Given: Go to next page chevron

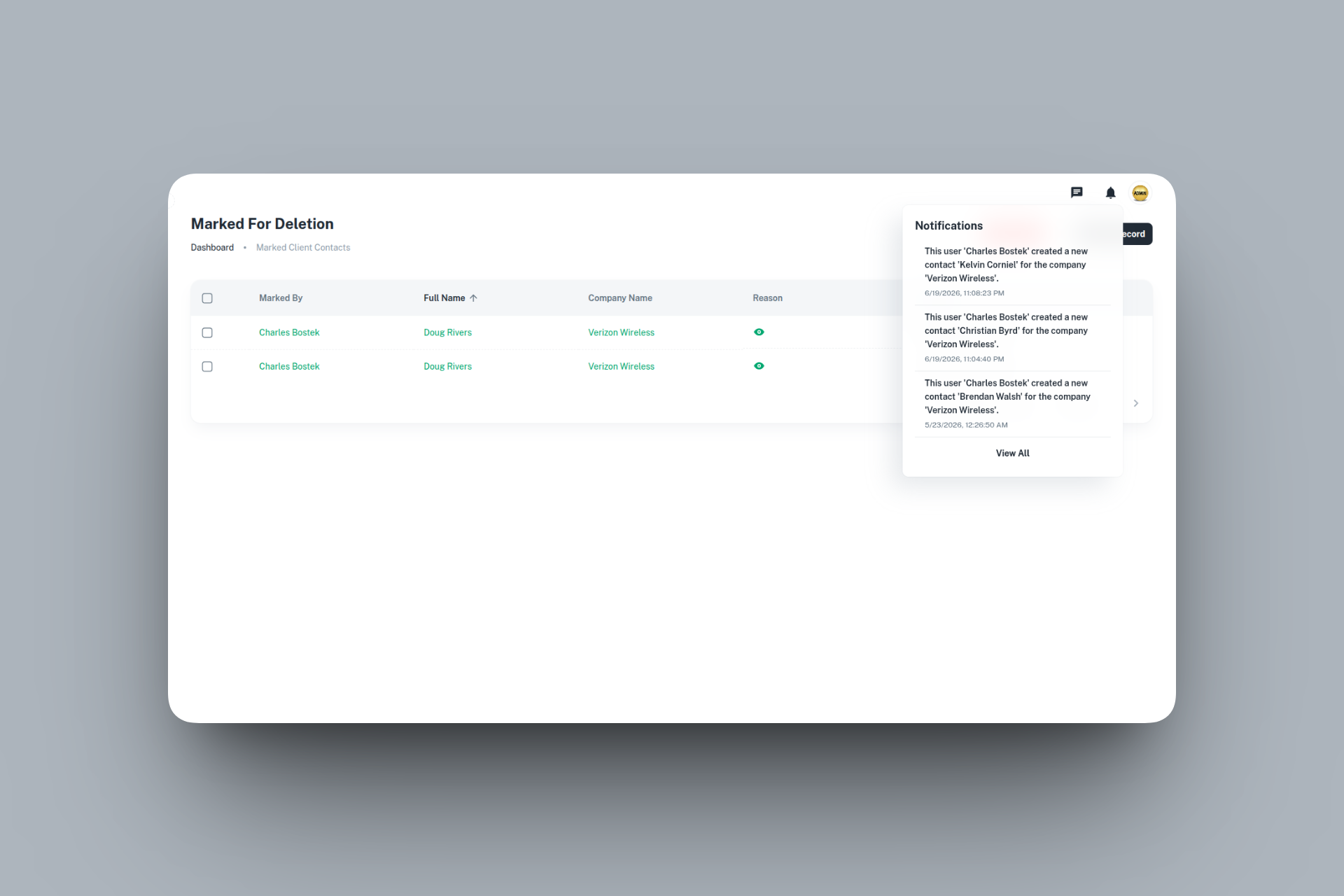Looking at the screenshot, I should (x=1135, y=403).
